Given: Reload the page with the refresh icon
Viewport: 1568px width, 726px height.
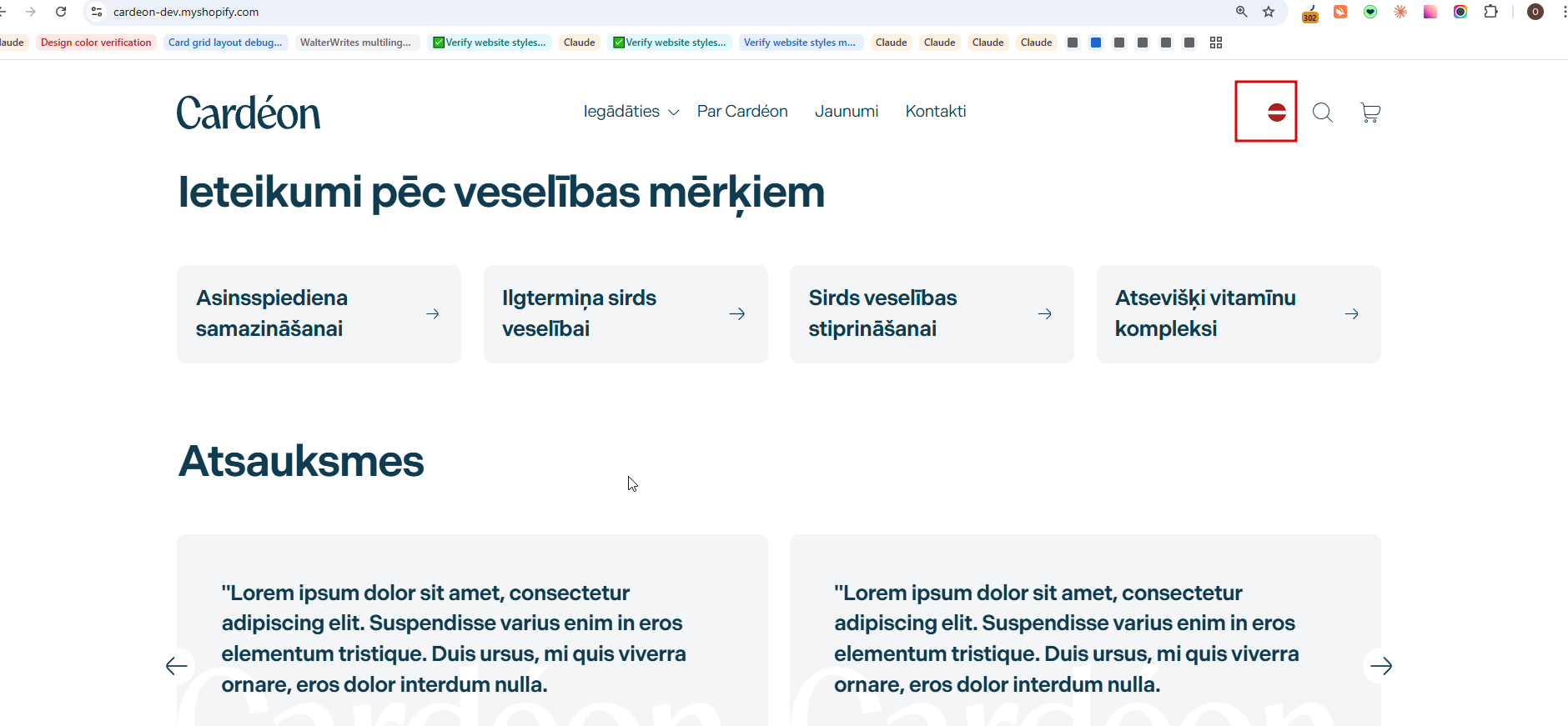Looking at the screenshot, I should (x=61, y=12).
